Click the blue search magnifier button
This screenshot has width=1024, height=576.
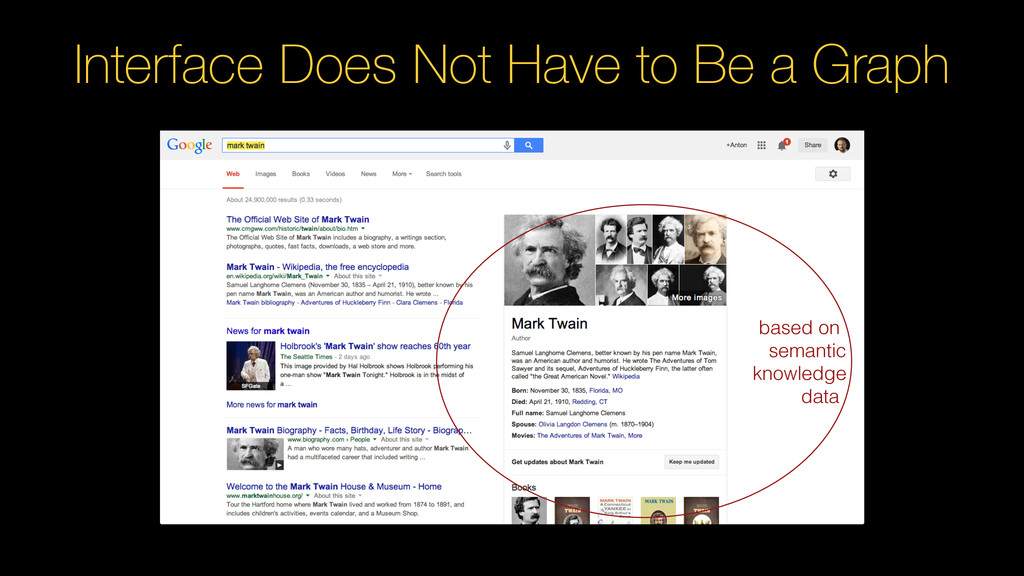pyautogui.click(x=528, y=145)
